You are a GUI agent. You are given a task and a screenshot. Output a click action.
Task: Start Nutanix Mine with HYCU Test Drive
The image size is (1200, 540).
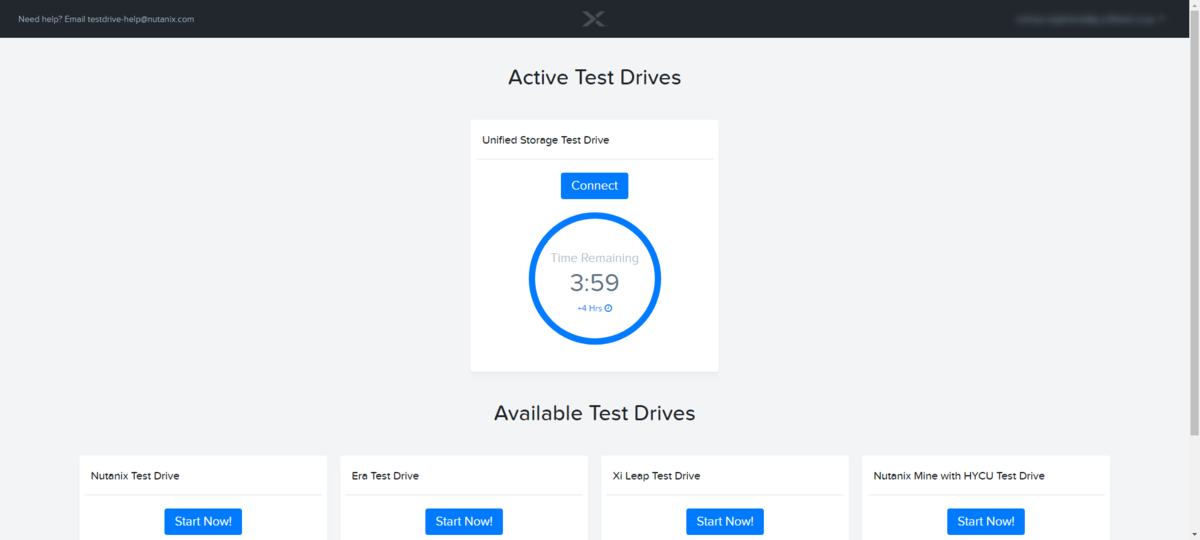point(986,521)
